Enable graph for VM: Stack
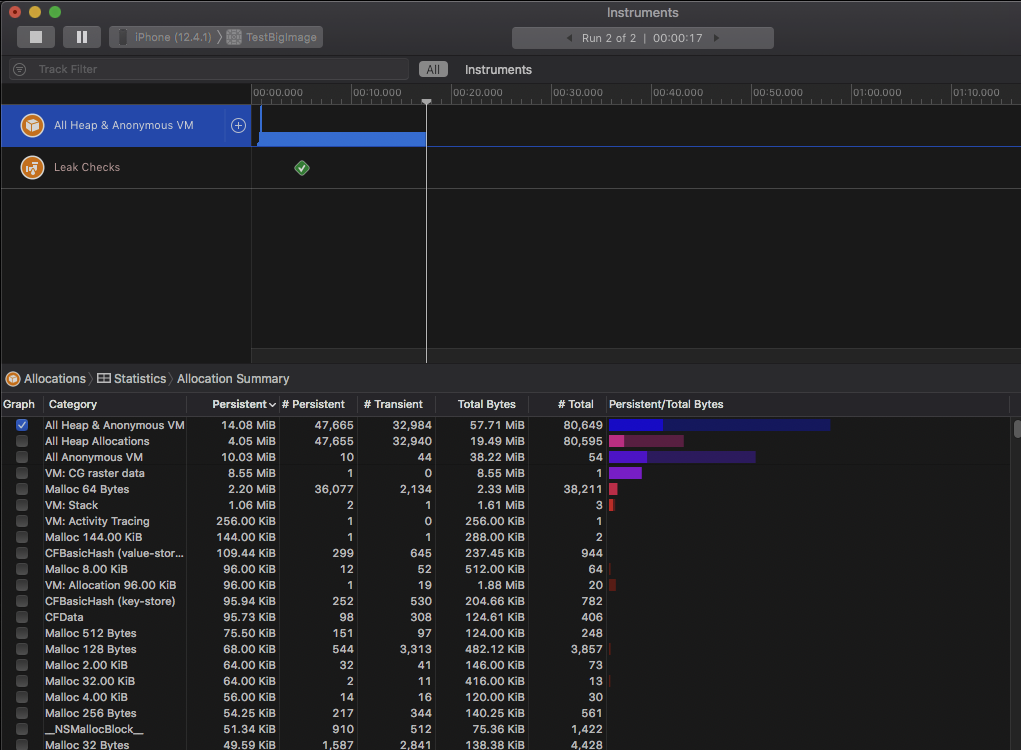This screenshot has height=750, width=1021. point(22,505)
